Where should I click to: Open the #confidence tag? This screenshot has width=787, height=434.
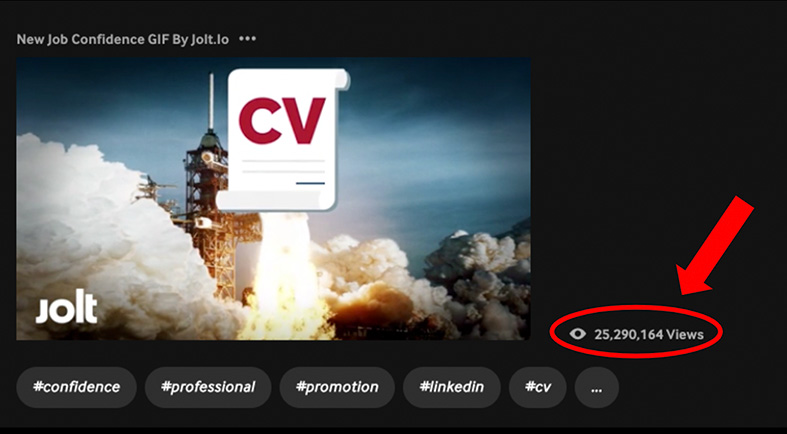76,387
